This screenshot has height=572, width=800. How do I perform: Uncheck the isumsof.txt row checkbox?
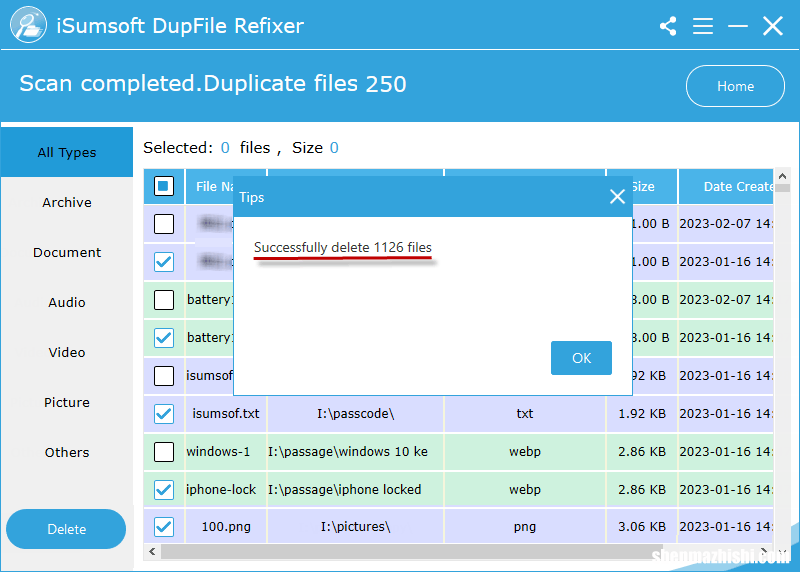(164, 414)
